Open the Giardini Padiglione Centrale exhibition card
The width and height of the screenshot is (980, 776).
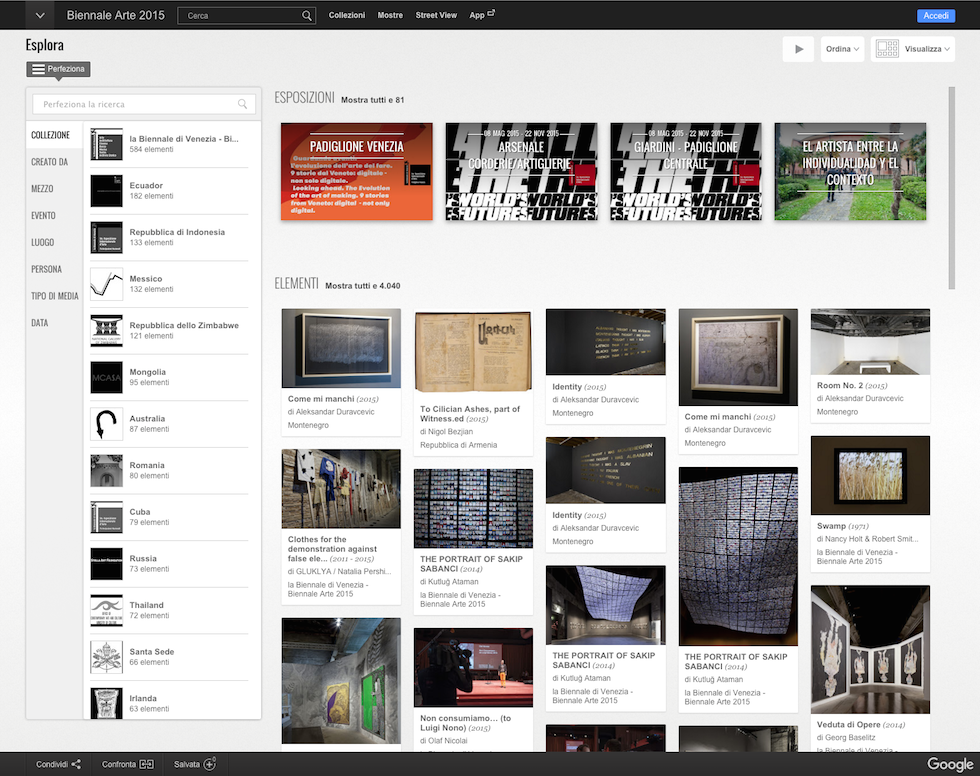click(686, 171)
